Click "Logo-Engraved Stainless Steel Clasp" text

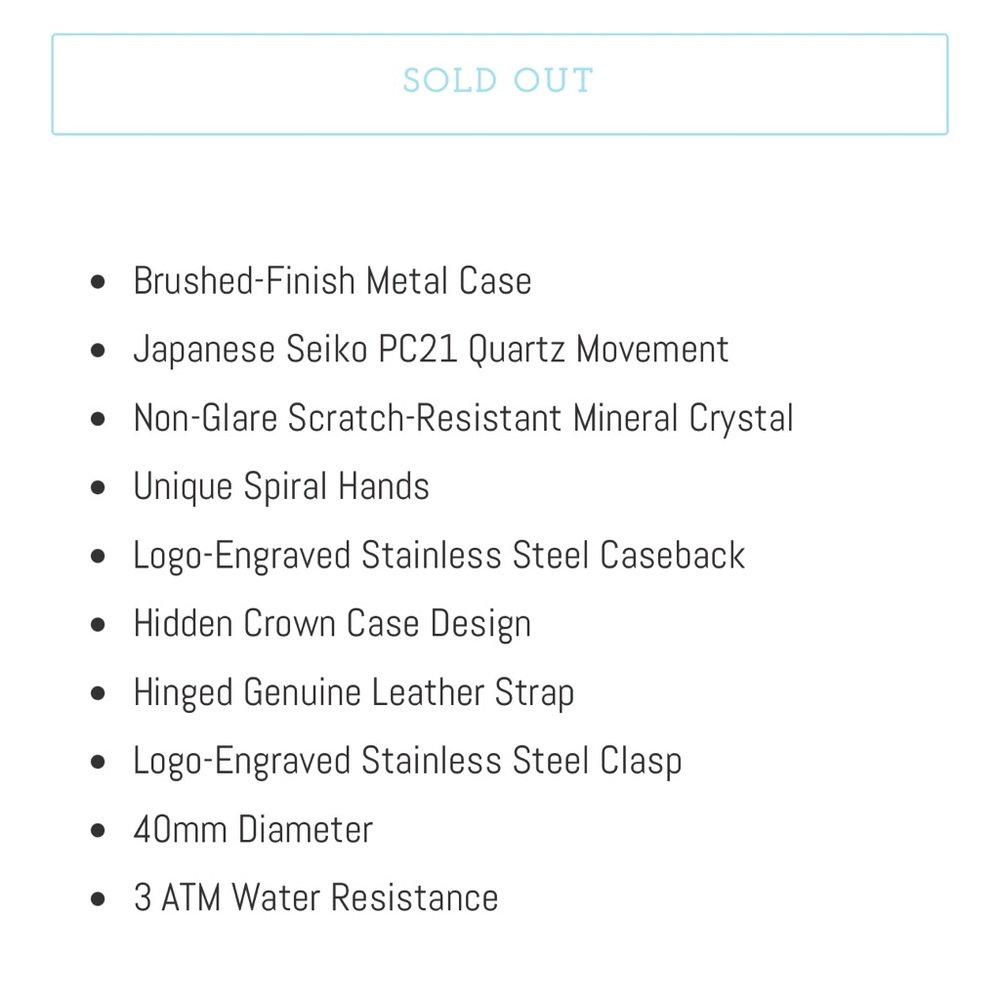point(407,761)
